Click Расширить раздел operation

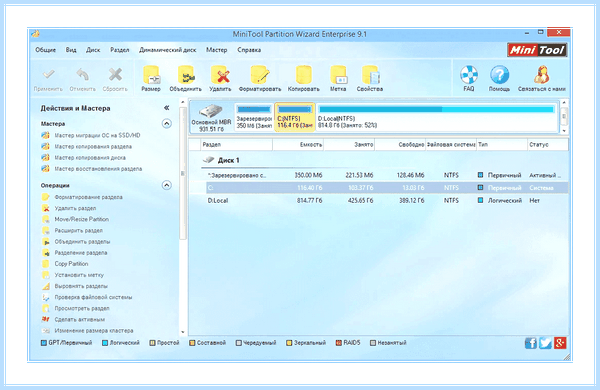point(78,230)
